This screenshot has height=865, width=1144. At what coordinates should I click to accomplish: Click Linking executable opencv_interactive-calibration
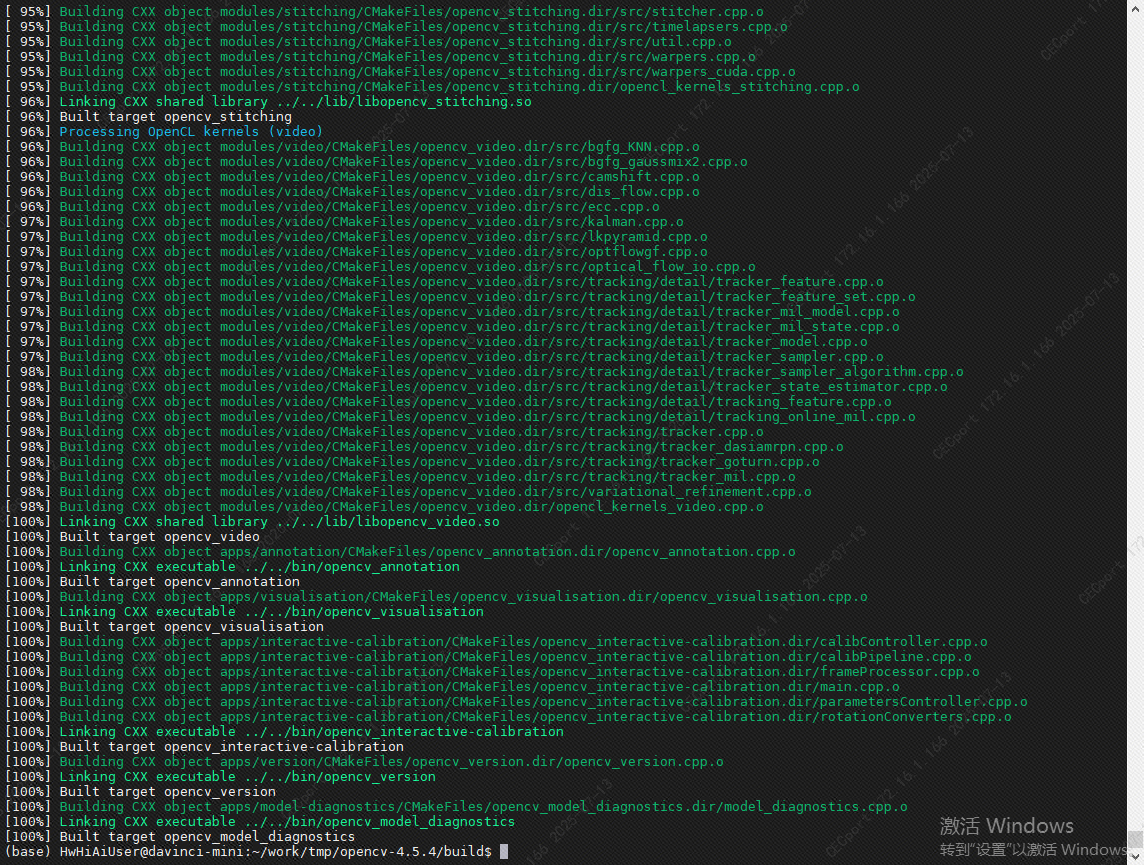(284, 732)
